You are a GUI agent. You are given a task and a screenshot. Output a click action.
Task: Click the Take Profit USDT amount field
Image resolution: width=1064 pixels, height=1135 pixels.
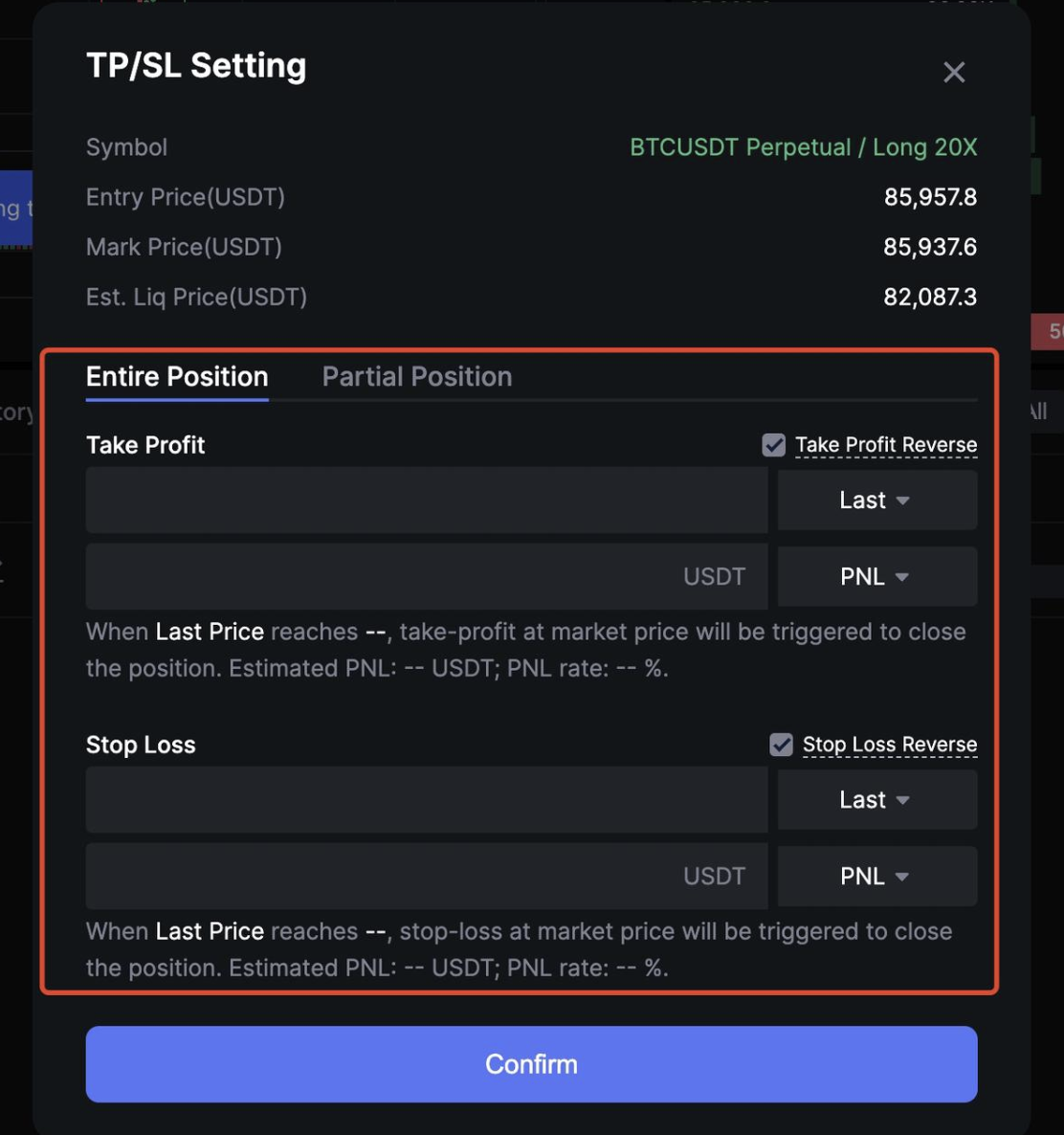tap(383, 576)
